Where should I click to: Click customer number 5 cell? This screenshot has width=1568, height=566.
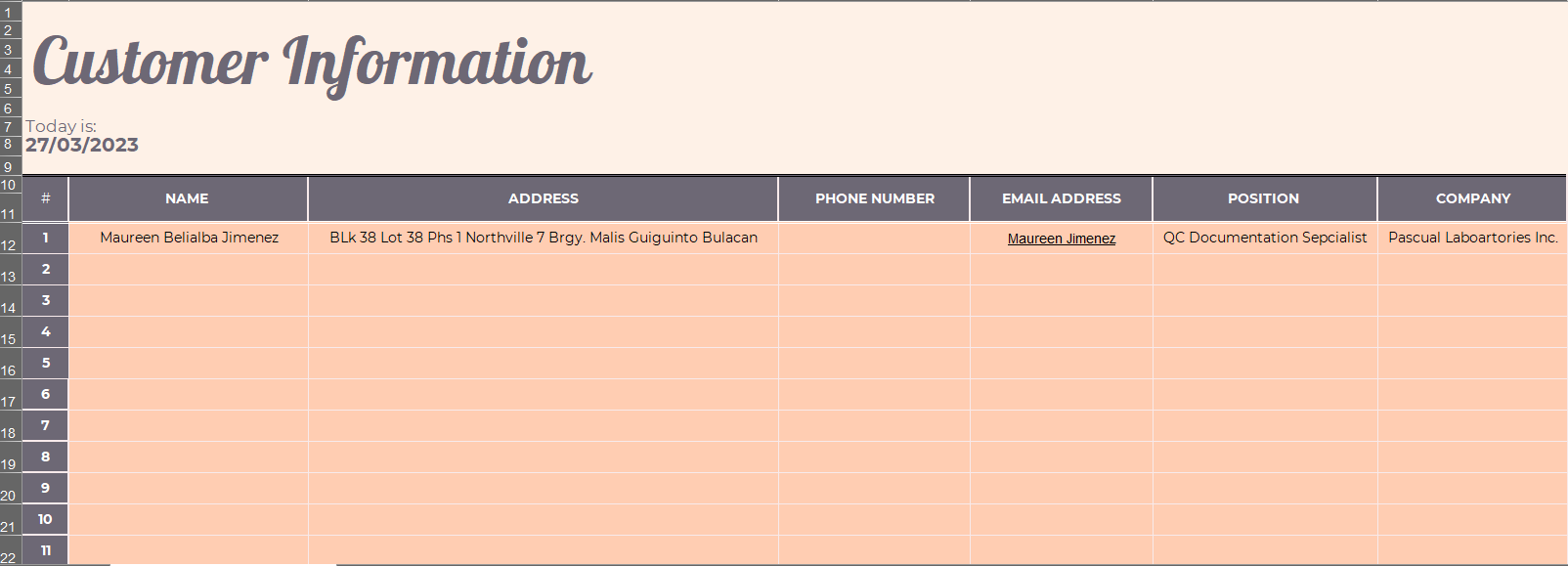click(45, 363)
